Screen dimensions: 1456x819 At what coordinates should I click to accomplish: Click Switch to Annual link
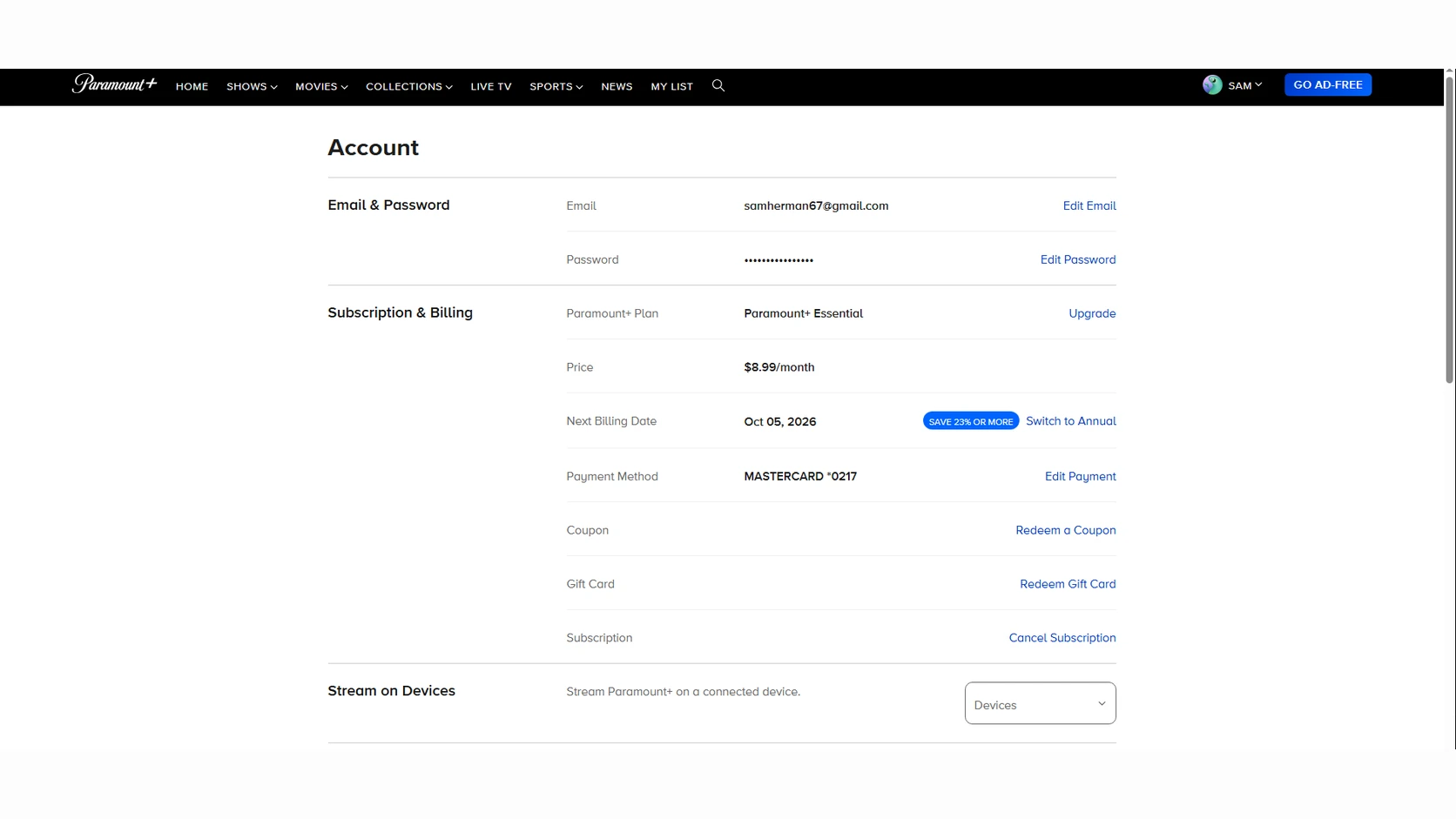(1071, 421)
